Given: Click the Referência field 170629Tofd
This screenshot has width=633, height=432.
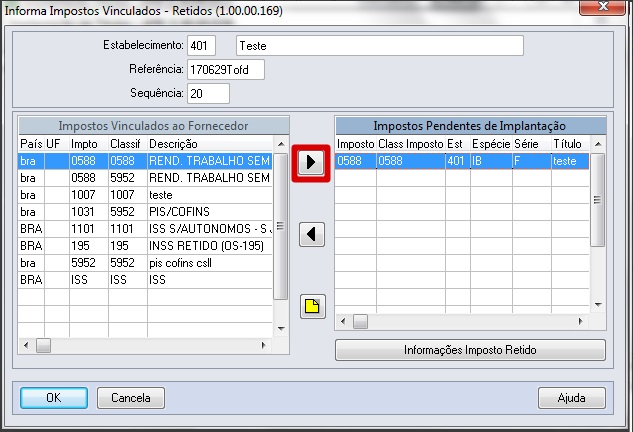Looking at the screenshot, I should (226, 69).
